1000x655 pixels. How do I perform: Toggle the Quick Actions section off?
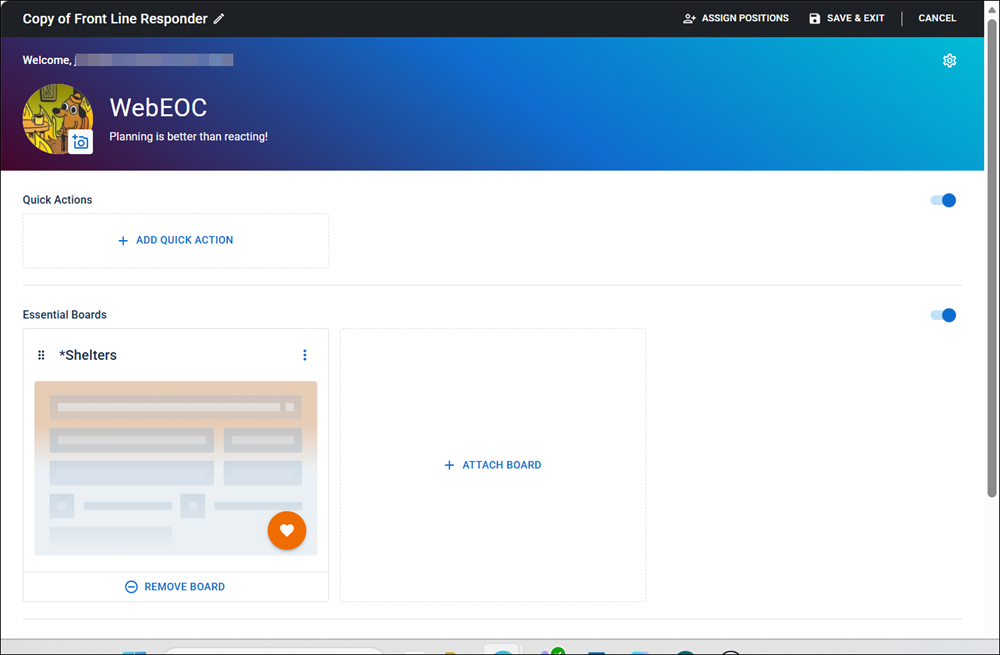click(943, 200)
